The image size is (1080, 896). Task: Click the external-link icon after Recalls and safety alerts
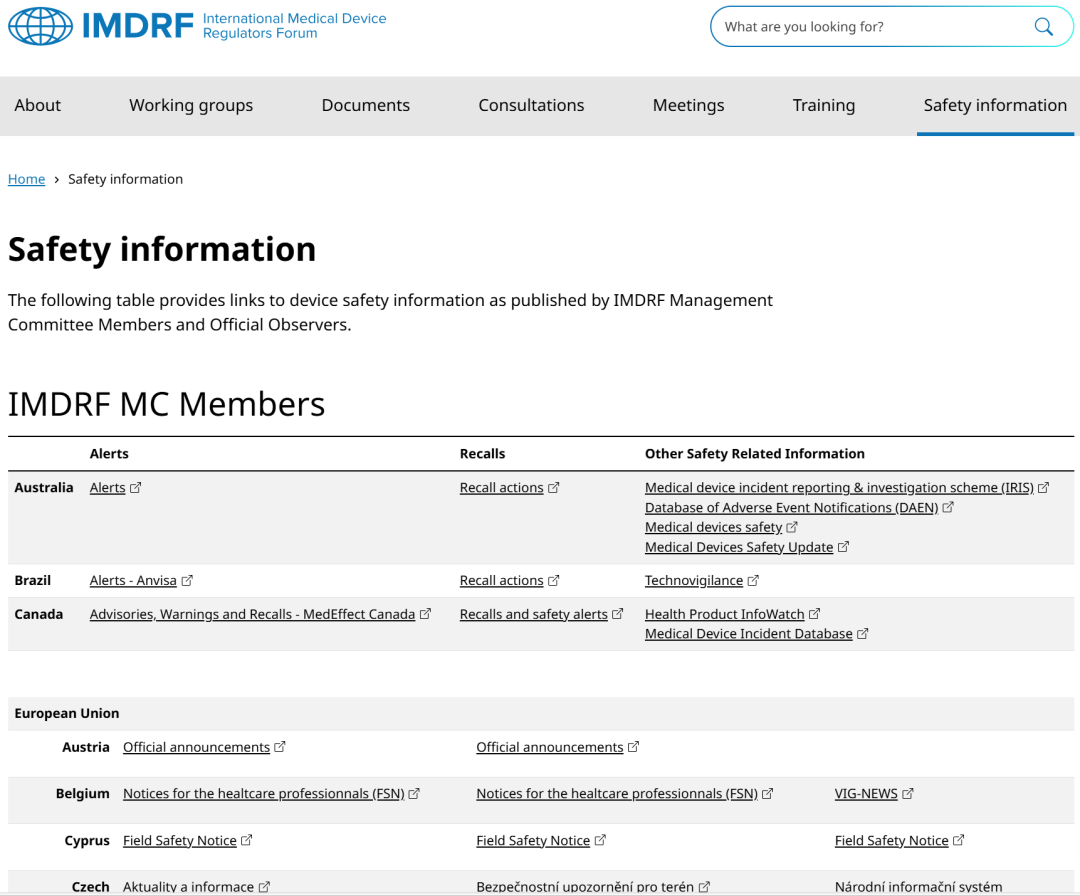tap(618, 614)
